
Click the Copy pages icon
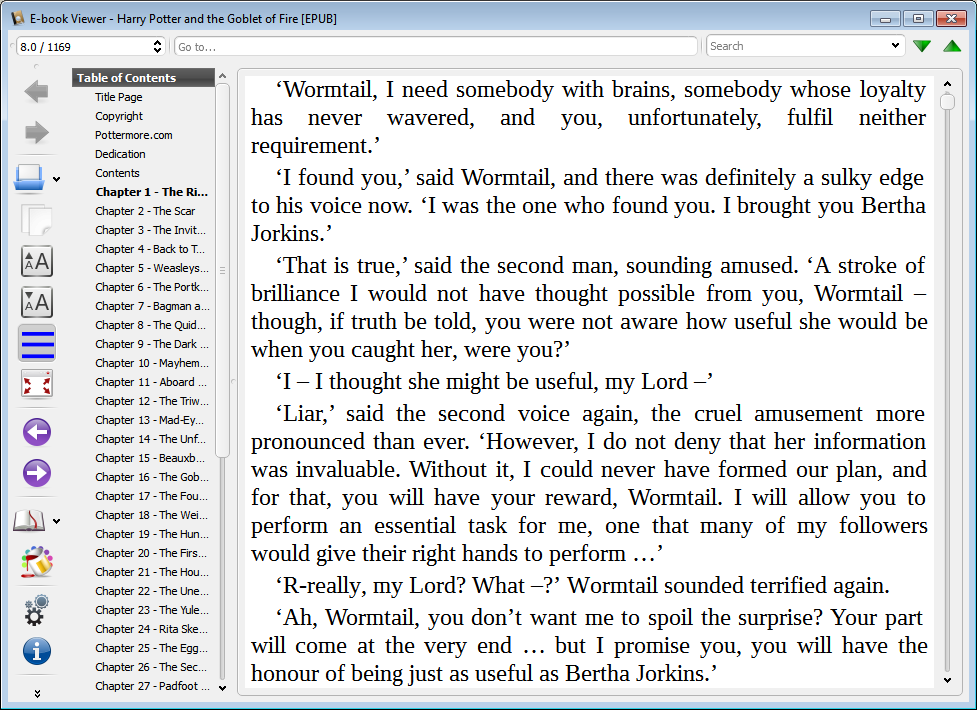pyautogui.click(x=36, y=219)
